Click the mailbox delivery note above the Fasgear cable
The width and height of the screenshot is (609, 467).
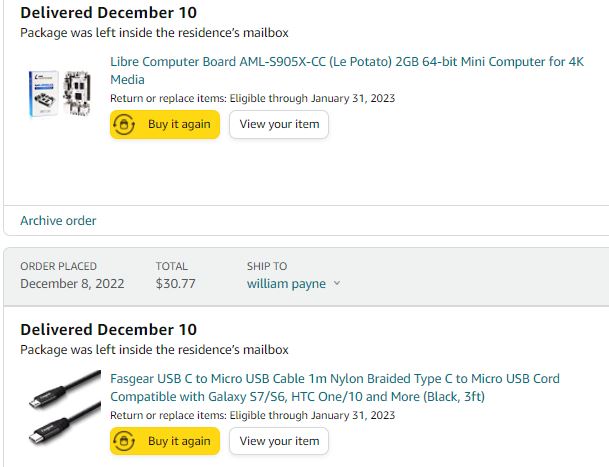click(154, 350)
